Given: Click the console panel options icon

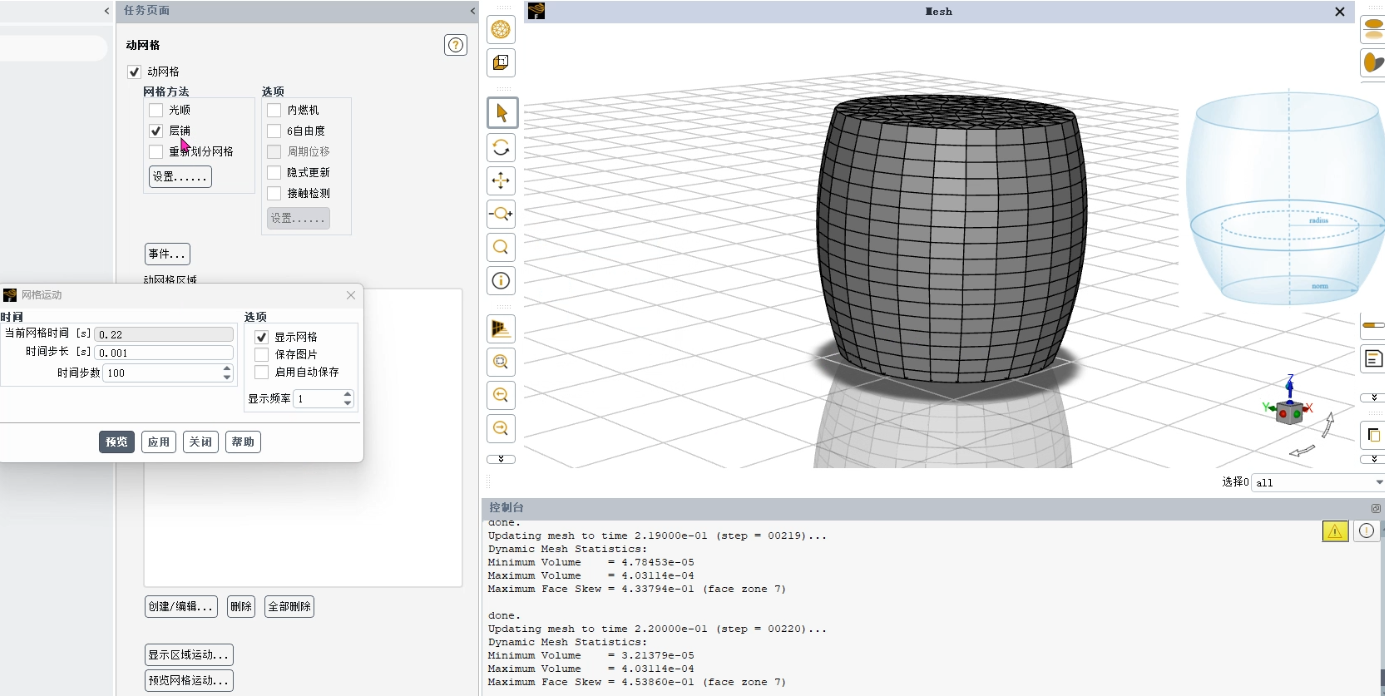Looking at the screenshot, I should tap(1376, 508).
